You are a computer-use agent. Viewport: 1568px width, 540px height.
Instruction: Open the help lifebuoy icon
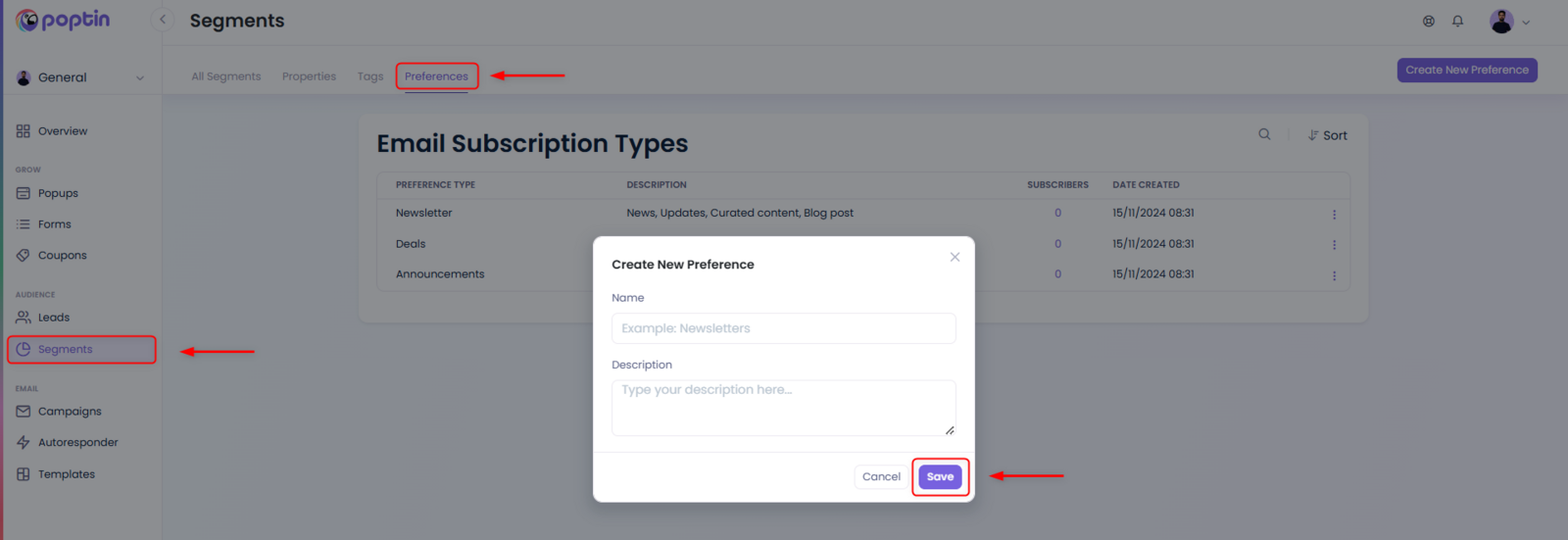point(1429,21)
